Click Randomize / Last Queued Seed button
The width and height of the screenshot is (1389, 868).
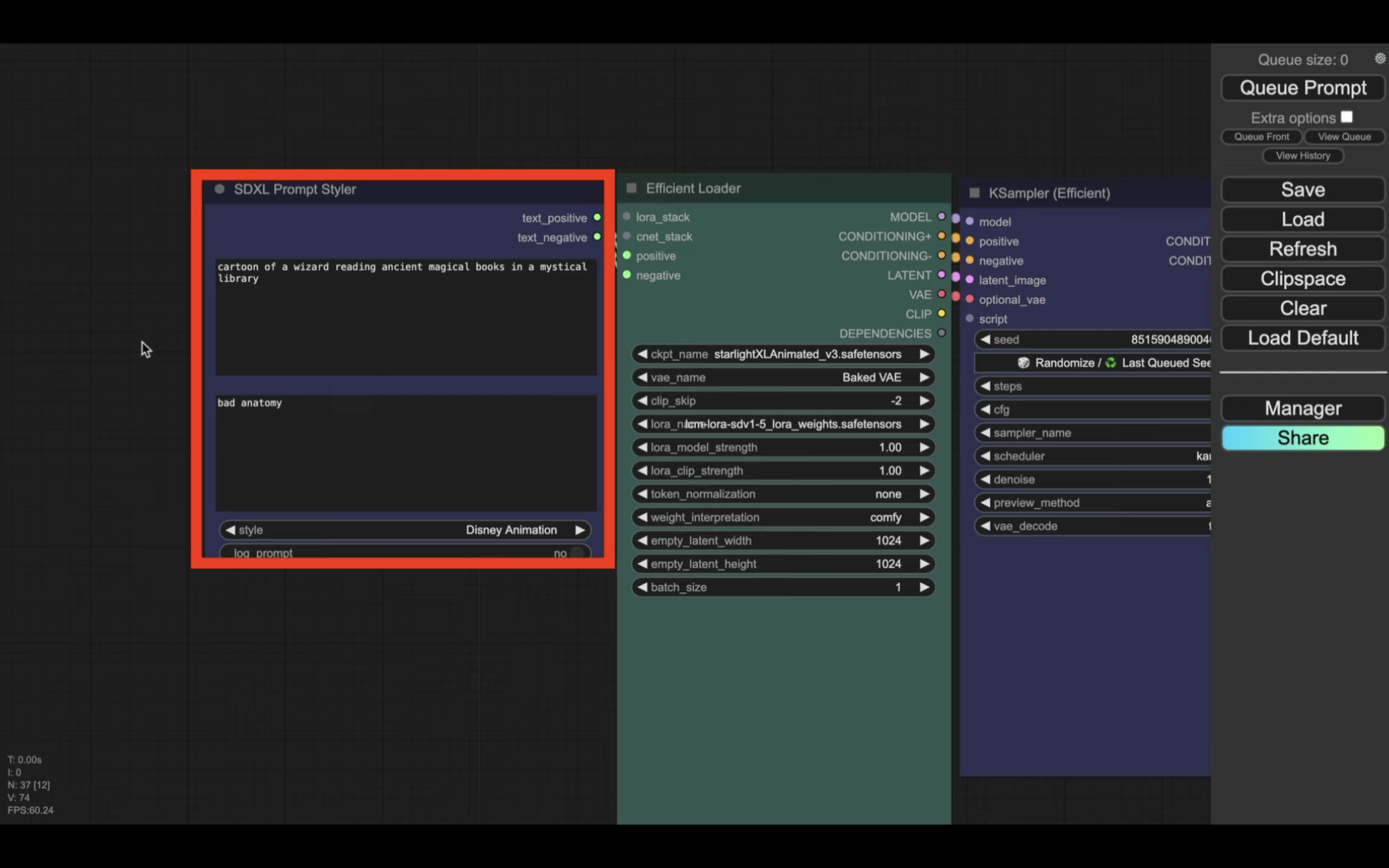(1093, 363)
